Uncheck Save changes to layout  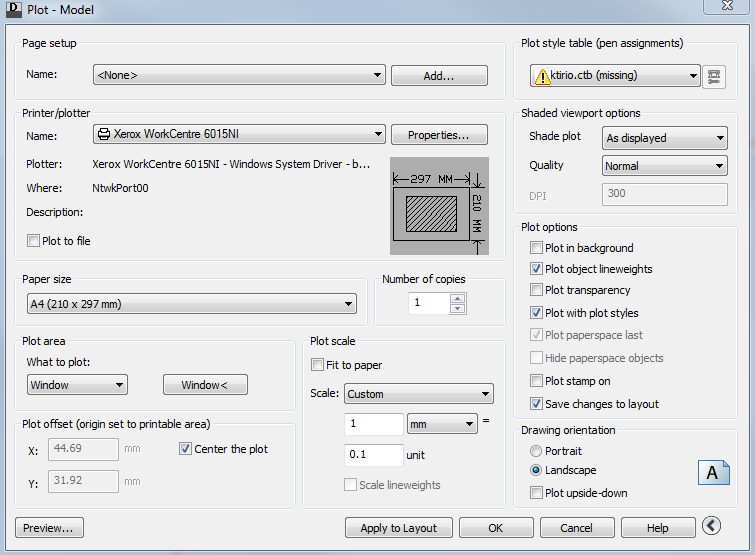click(x=536, y=404)
